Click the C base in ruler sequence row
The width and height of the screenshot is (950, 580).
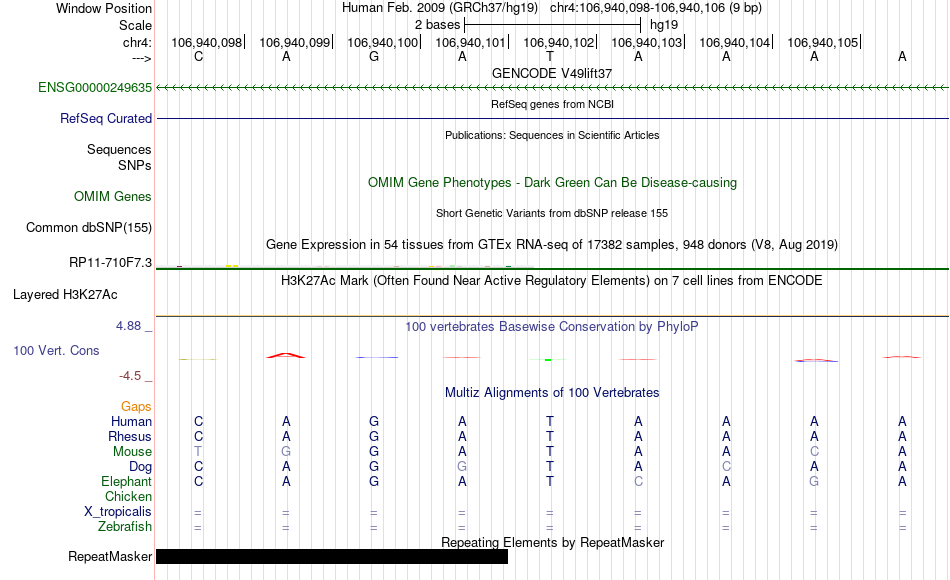tap(198, 56)
